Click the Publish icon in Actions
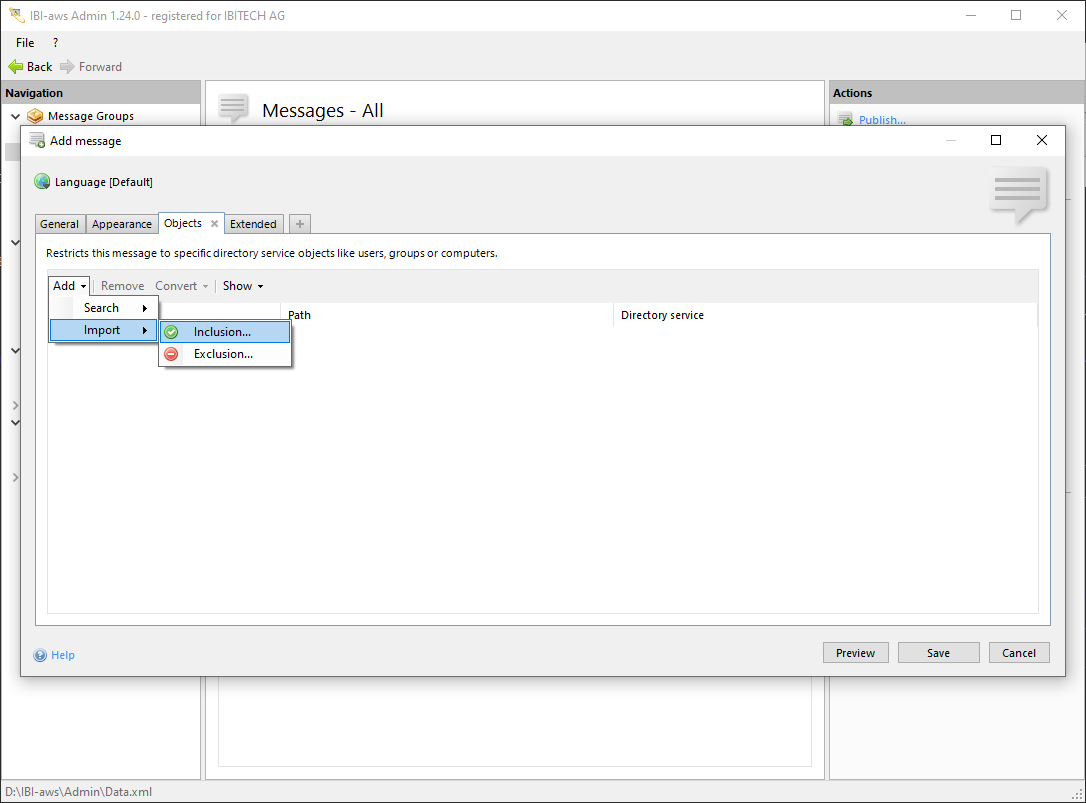This screenshot has width=1086, height=803. point(845,120)
